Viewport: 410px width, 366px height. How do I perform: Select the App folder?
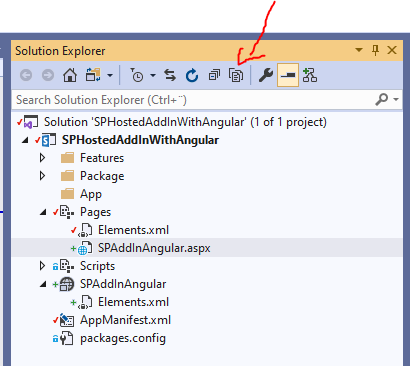[x=91, y=194]
